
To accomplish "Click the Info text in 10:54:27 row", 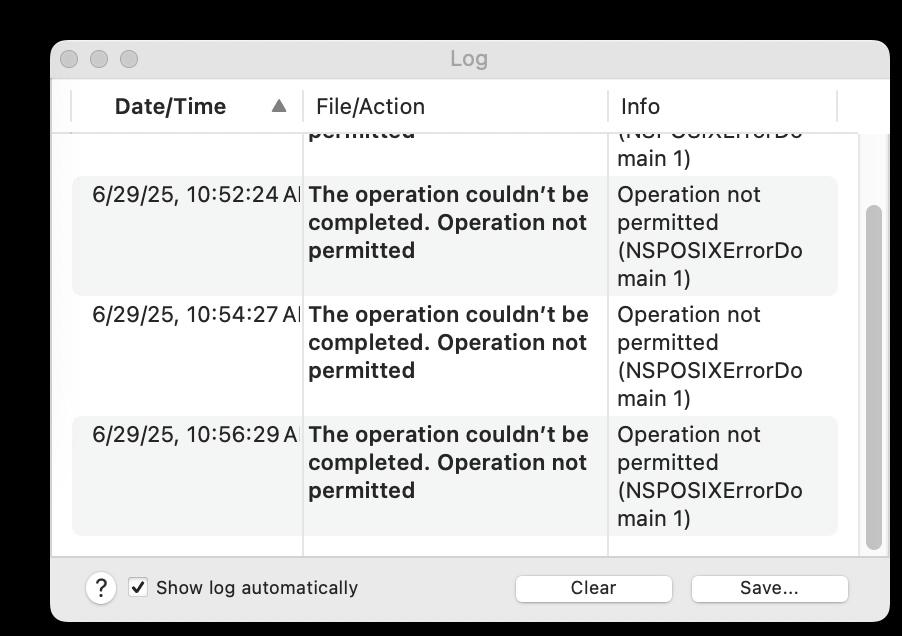I will [710, 357].
